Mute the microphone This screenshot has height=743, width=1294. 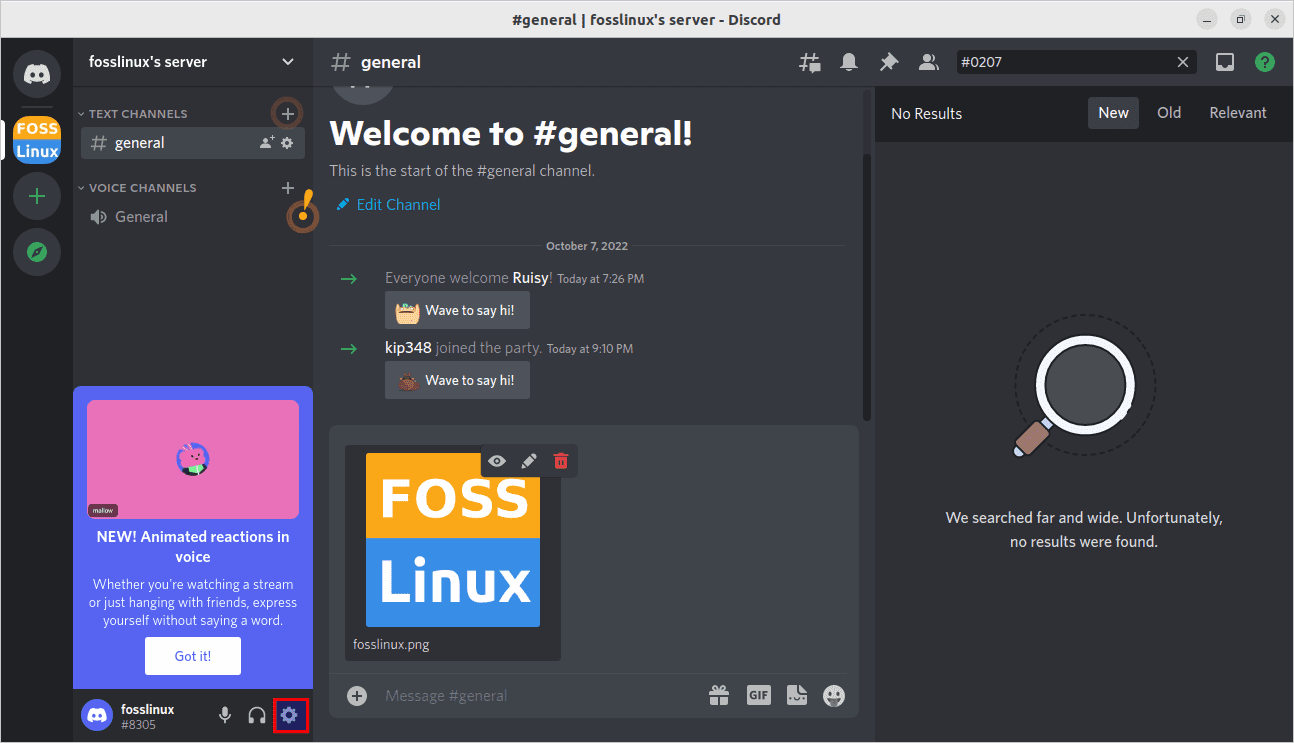click(225, 715)
